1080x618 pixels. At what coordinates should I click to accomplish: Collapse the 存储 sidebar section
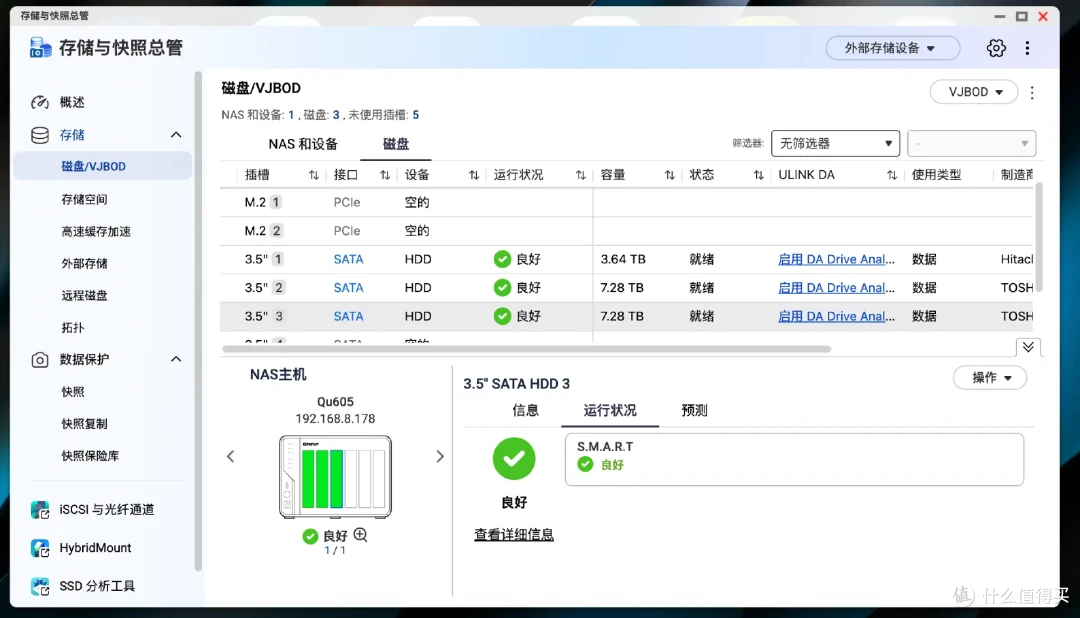point(176,135)
